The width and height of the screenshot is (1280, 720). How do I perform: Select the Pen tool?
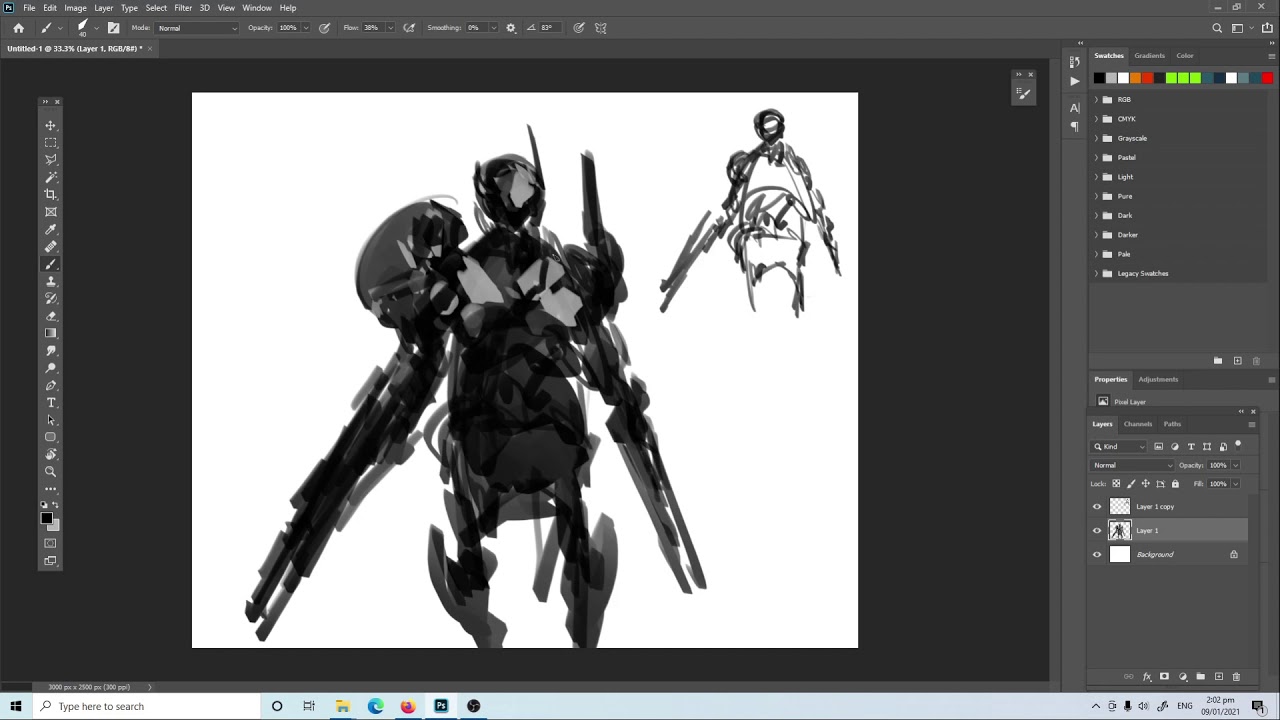point(51,385)
